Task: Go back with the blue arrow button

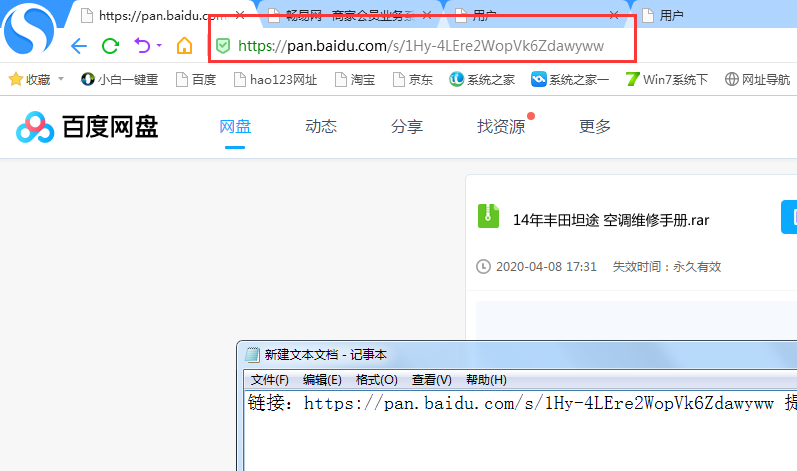Action: point(79,46)
